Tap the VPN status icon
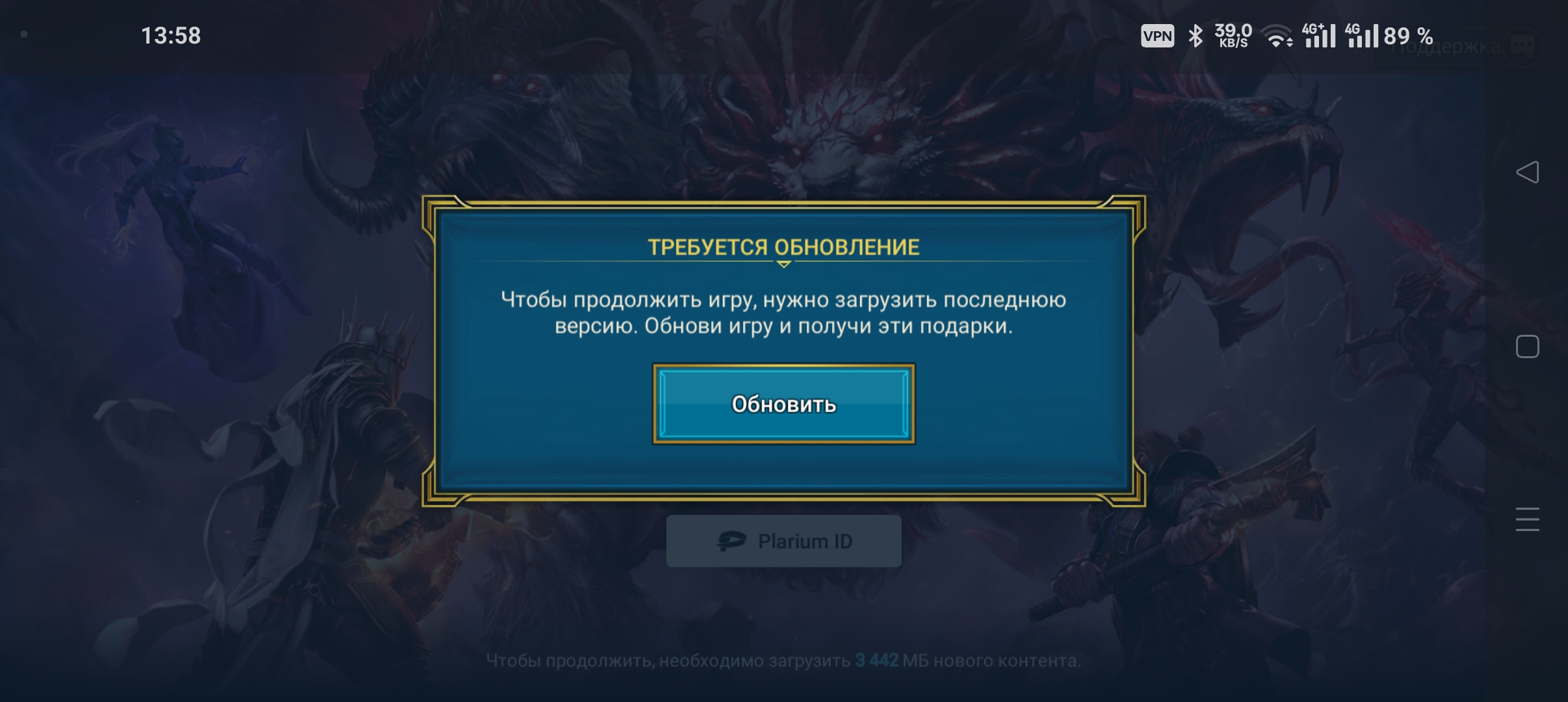1568x702 pixels. (x=1157, y=36)
